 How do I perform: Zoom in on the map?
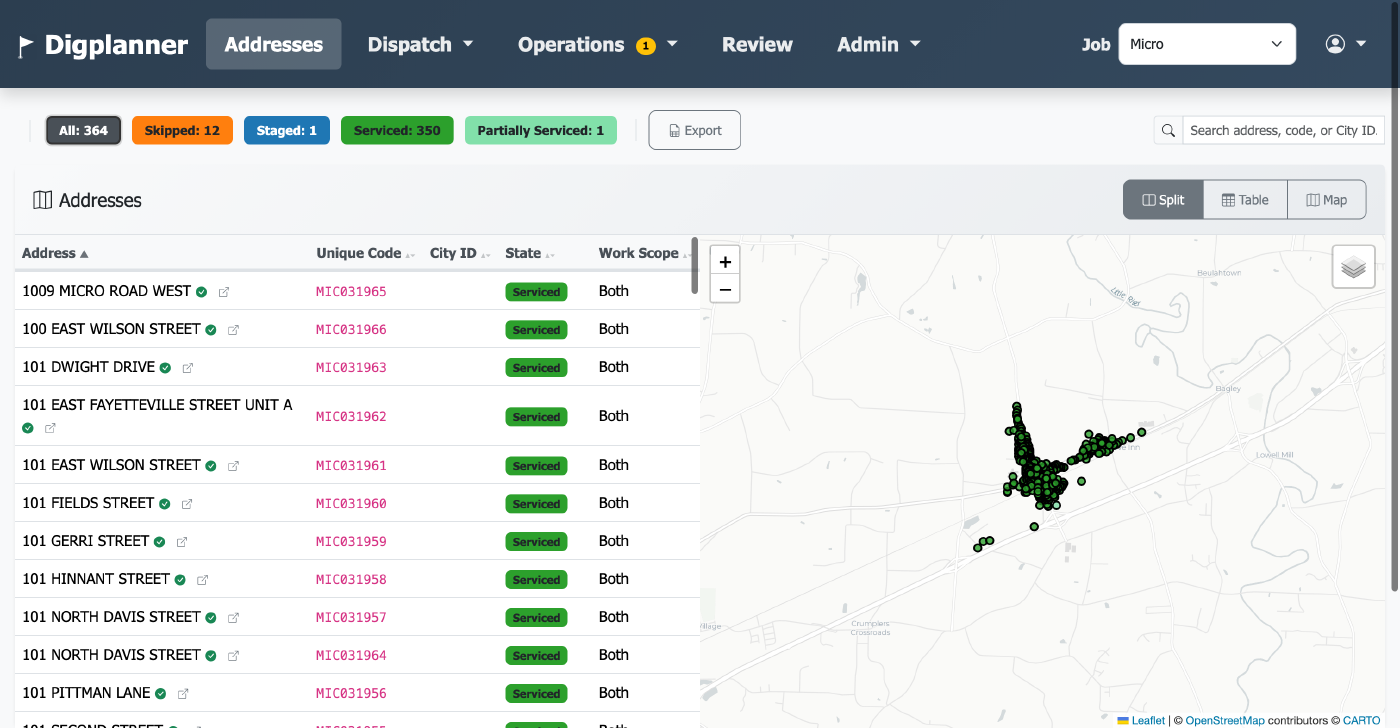pyautogui.click(x=725, y=262)
